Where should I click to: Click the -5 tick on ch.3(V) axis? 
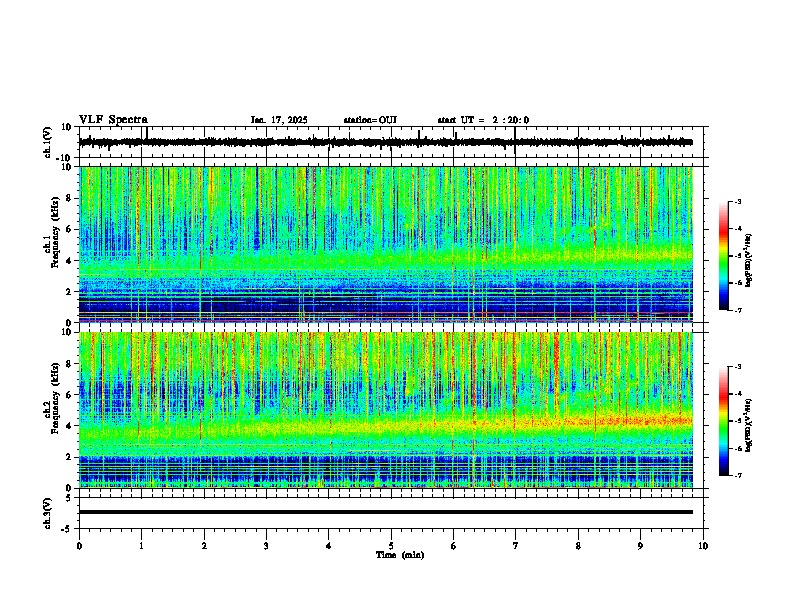67,529
